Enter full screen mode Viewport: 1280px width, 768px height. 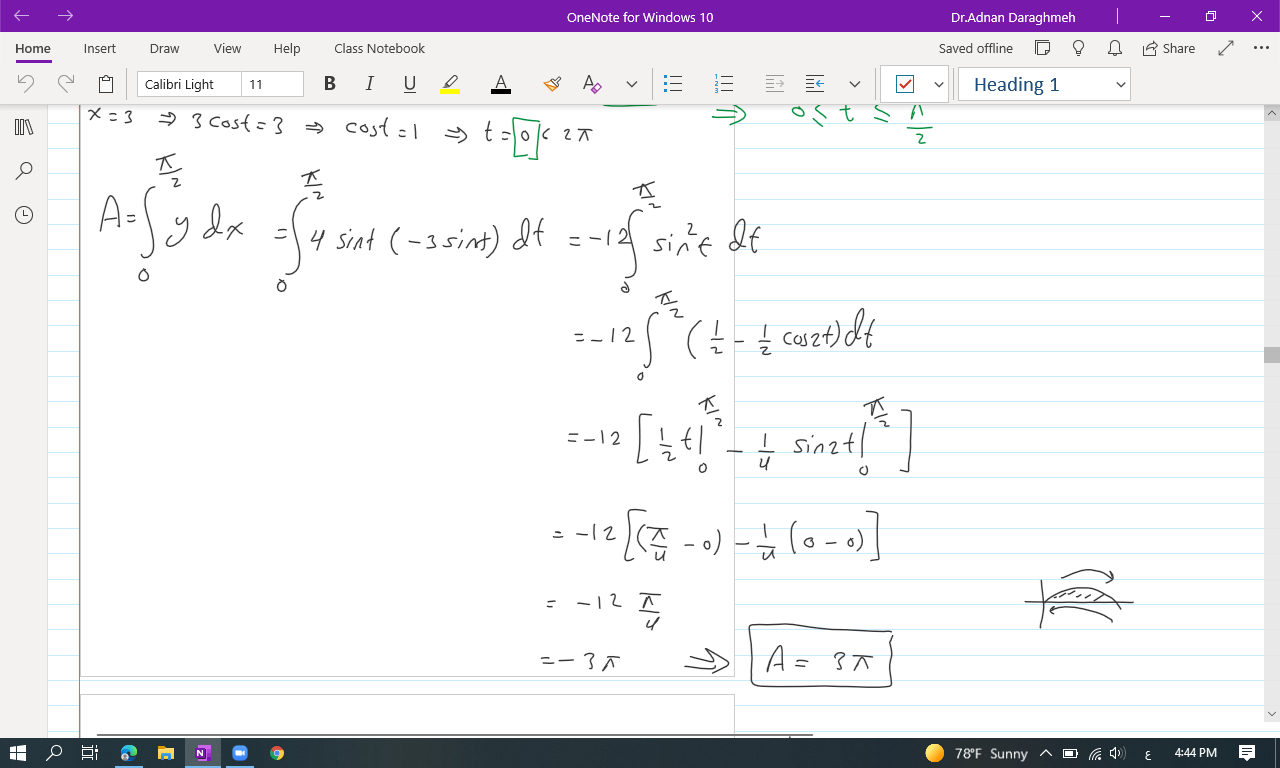(x=1226, y=48)
